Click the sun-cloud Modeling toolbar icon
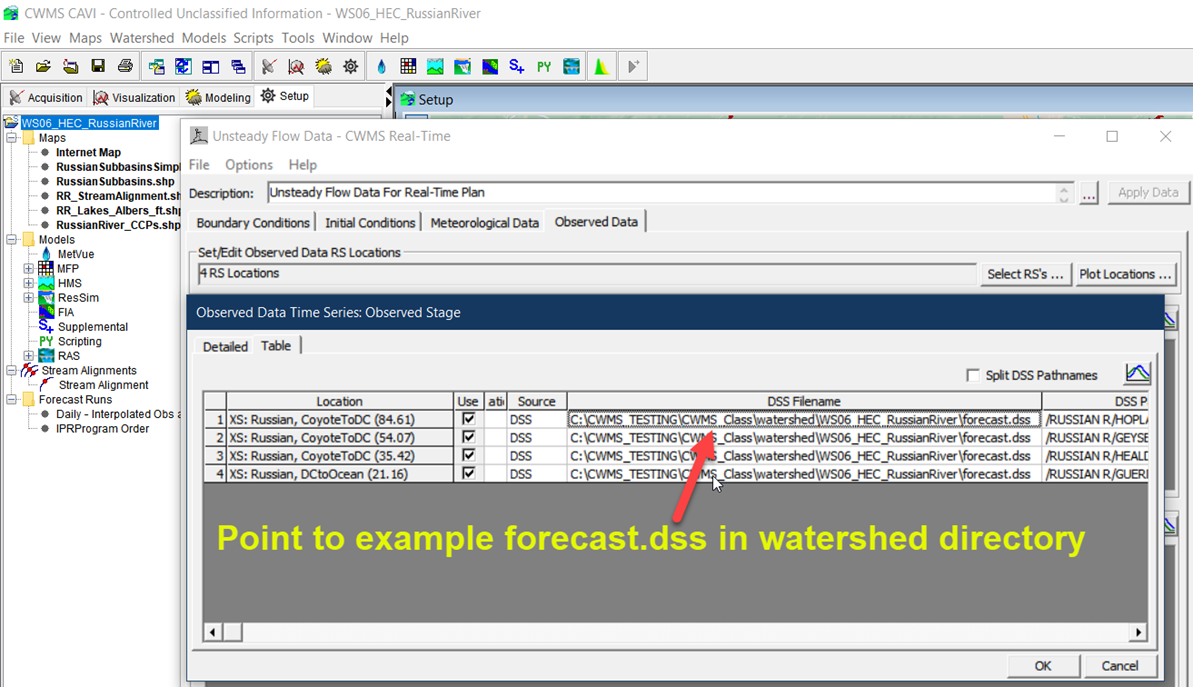Viewport: 1193px width, 687px height. (x=323, y=67)
